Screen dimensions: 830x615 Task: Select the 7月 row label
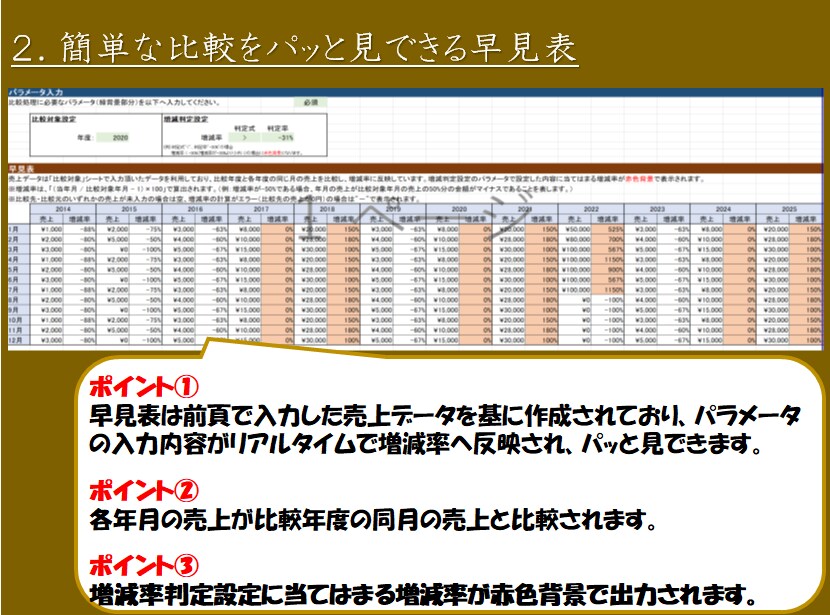coord(19,290)
